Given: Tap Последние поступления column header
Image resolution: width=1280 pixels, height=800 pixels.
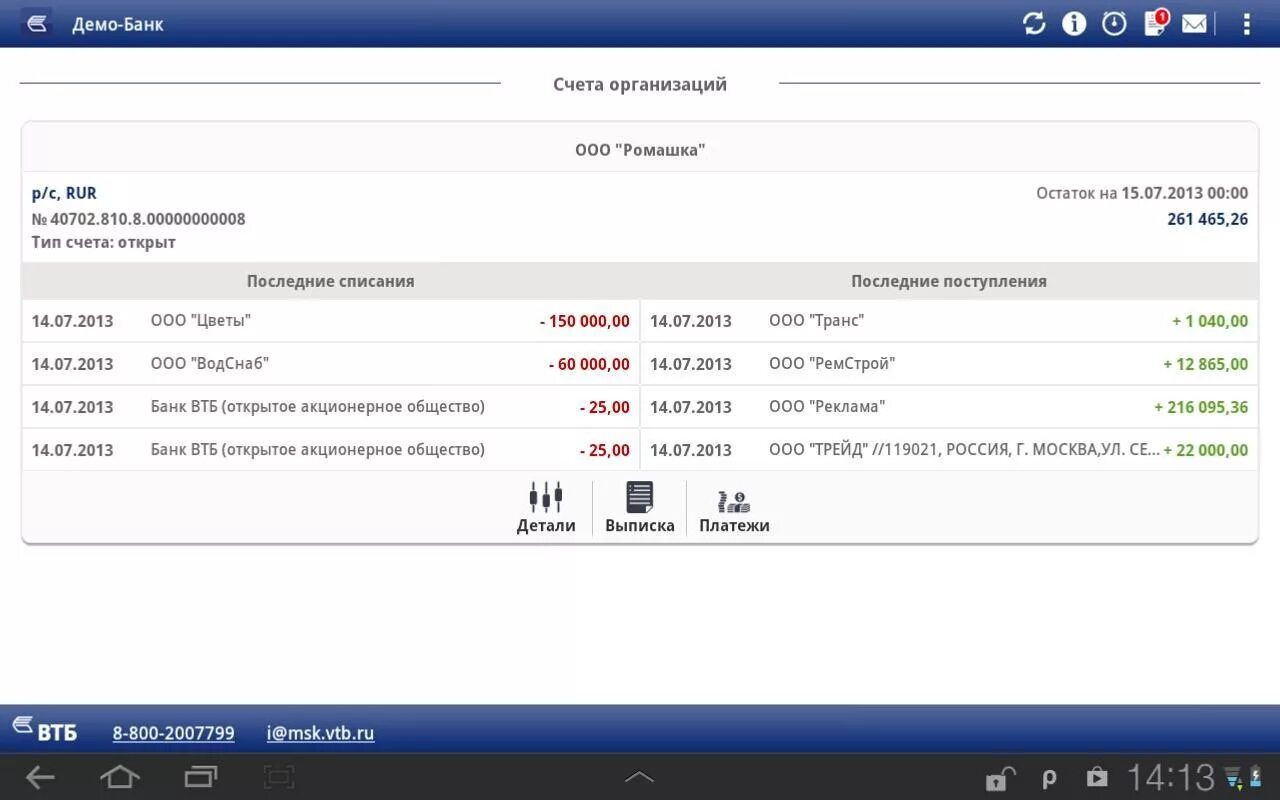Looking at the screenshot, I should click(949, 281).
